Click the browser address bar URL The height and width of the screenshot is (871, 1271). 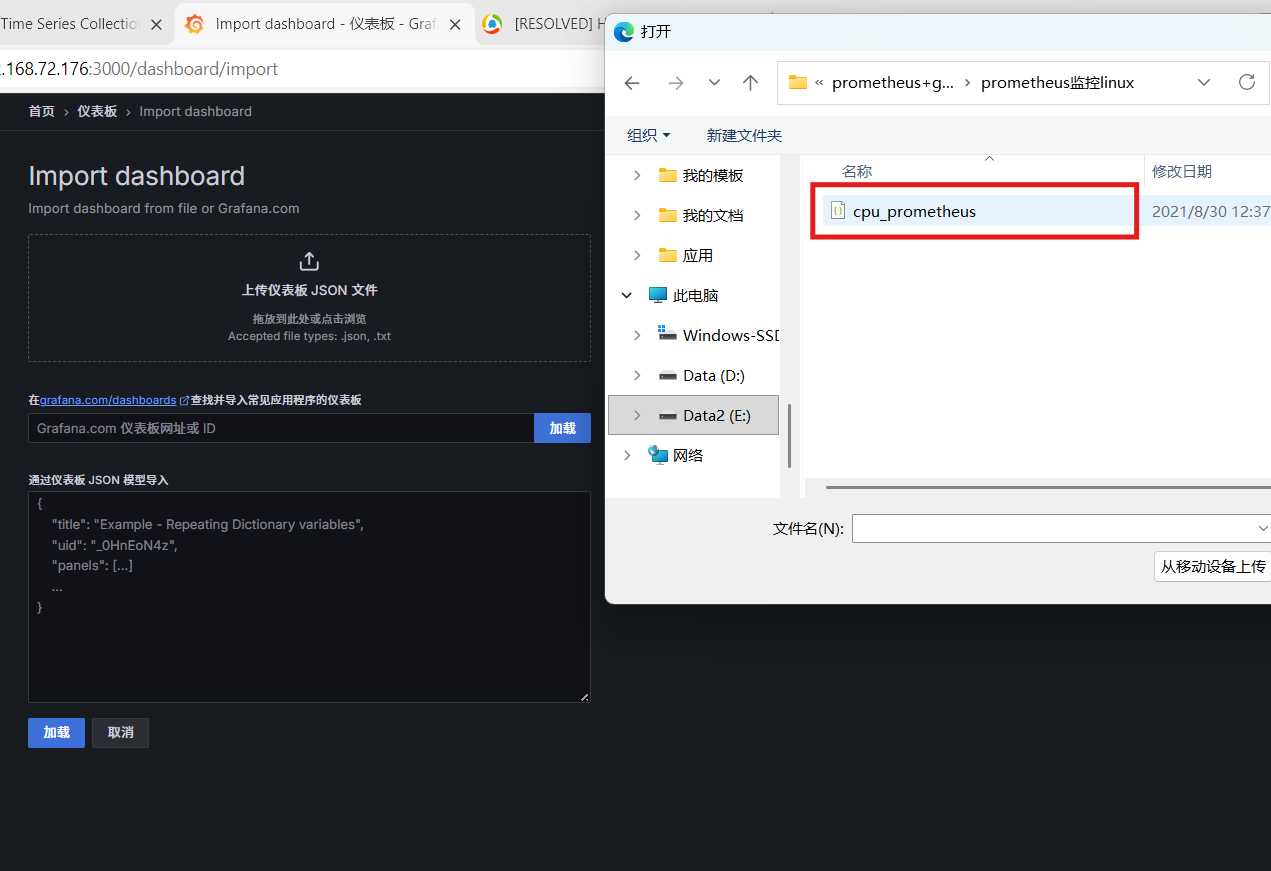coord(139,69)
